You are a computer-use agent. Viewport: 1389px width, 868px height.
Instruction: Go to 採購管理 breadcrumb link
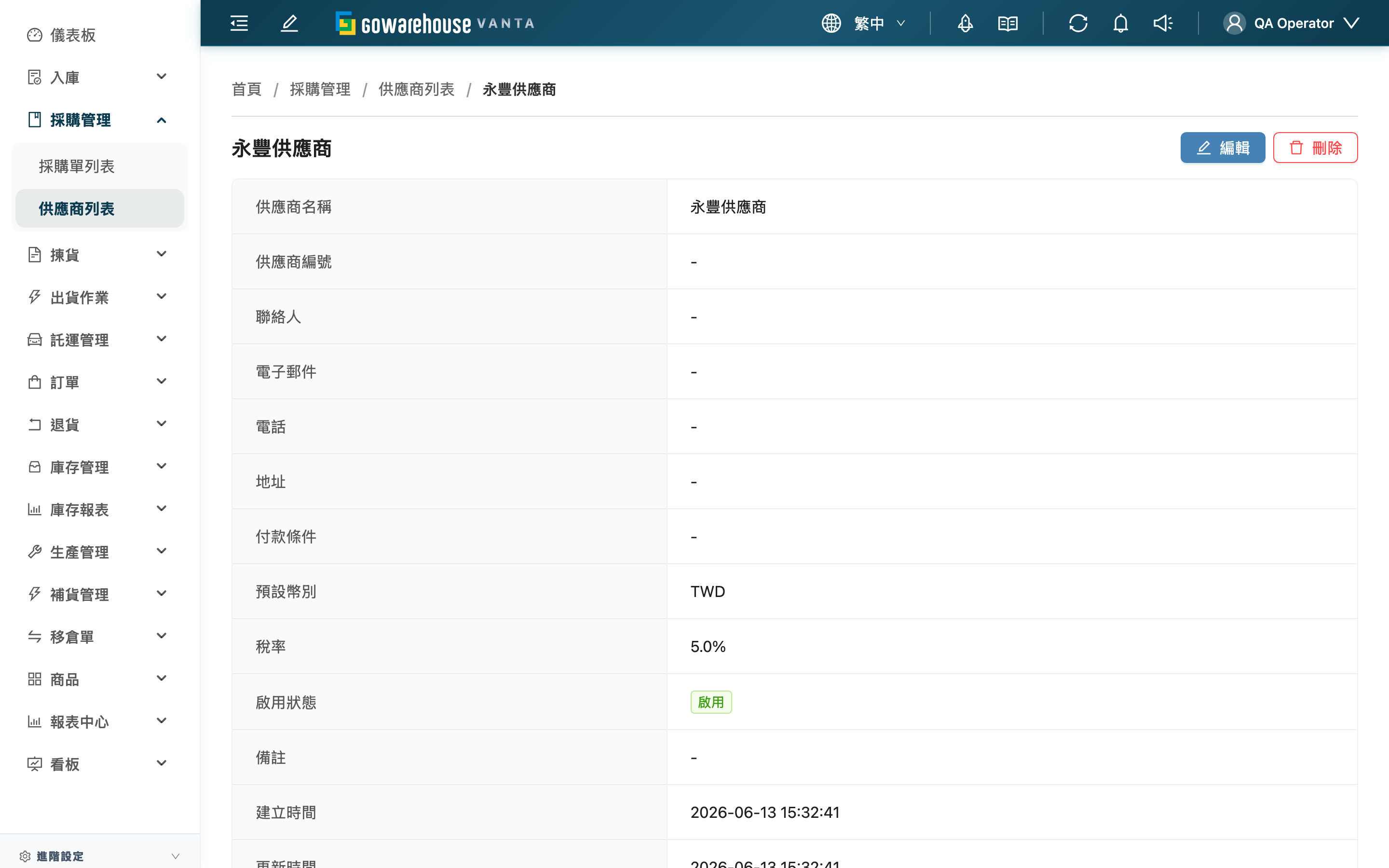320,90
